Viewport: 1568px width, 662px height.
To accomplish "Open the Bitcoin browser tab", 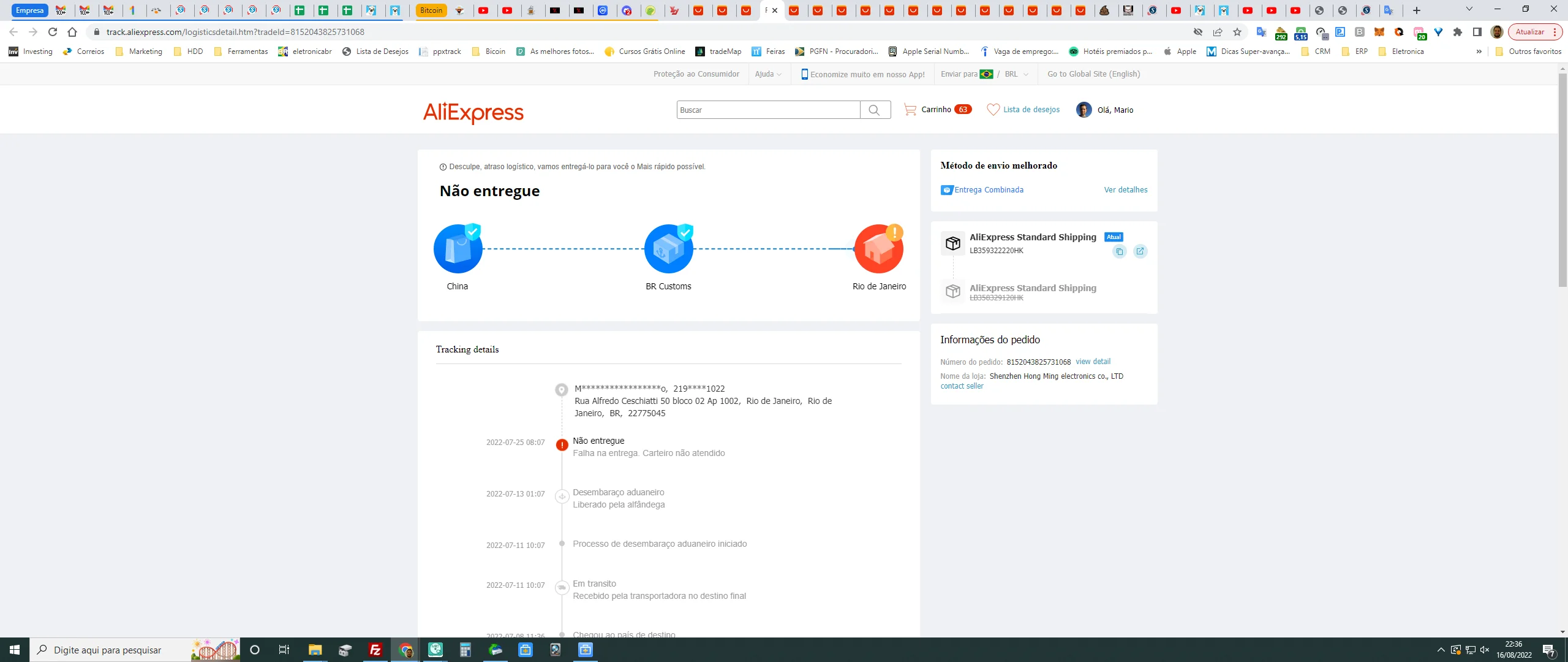I will tap(431, 10).
